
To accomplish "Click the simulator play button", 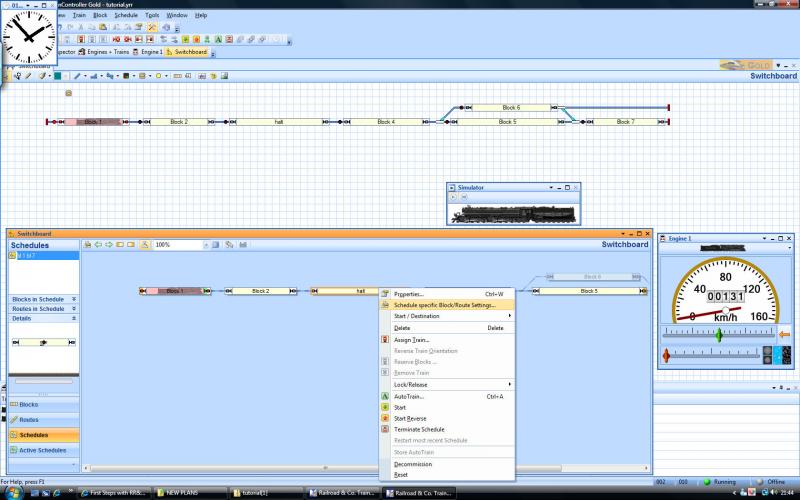I will [453, 198].
